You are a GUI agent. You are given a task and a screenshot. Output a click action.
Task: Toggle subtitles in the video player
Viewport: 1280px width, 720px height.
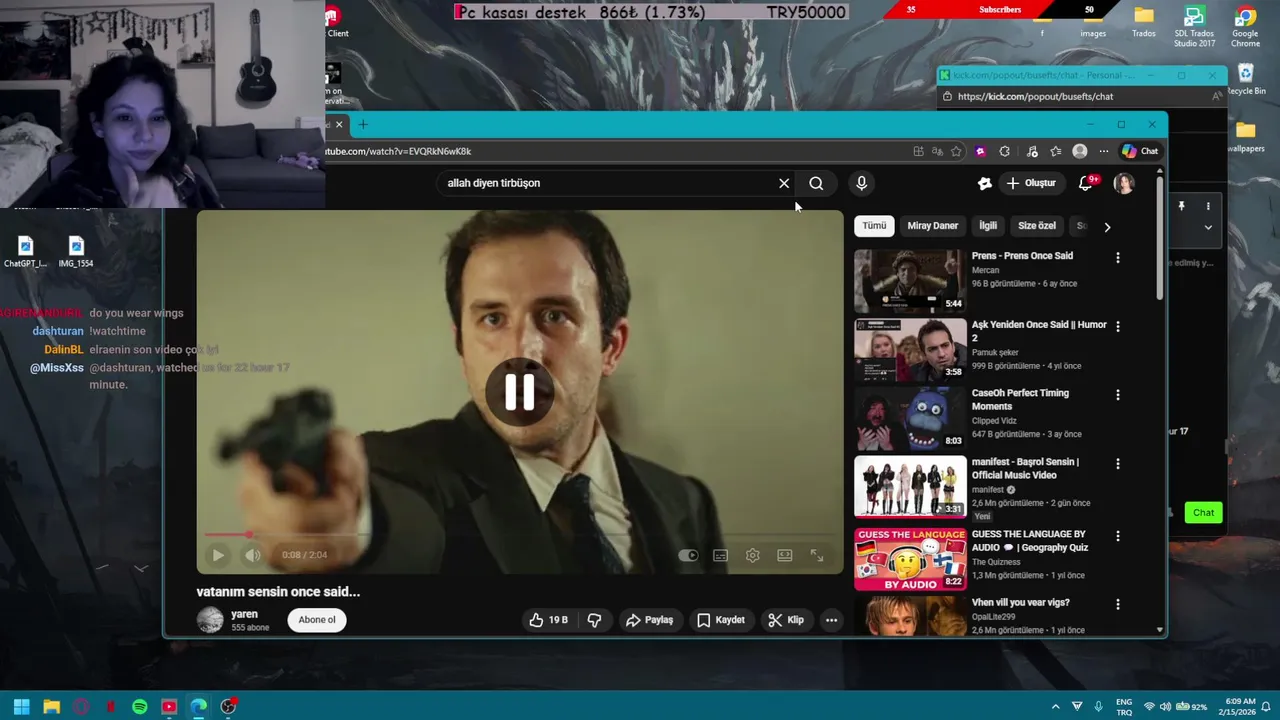click(720, 555)
